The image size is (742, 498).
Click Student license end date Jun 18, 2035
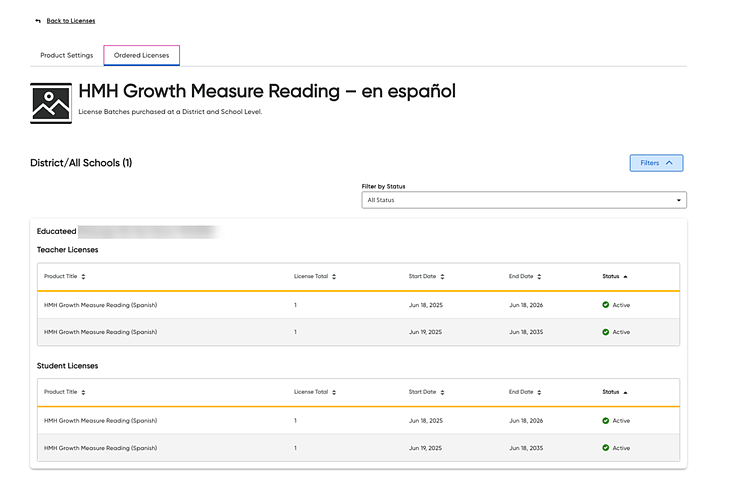pyautogui.click(x=526, y=448)
